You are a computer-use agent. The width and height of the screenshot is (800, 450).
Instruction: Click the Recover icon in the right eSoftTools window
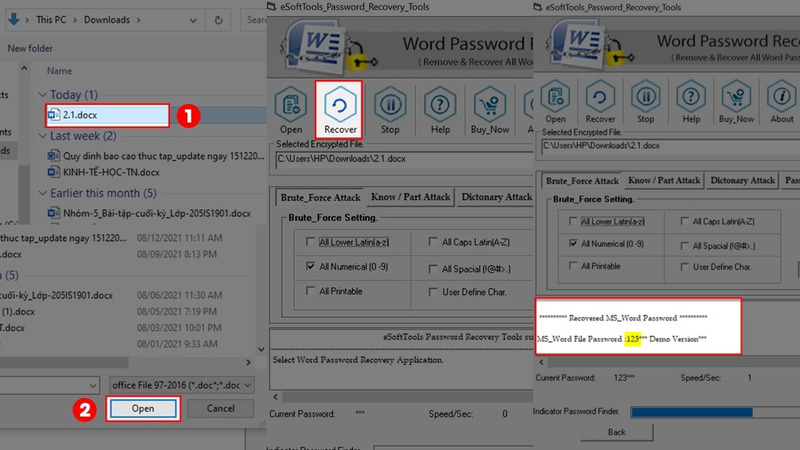pos(600,96)
